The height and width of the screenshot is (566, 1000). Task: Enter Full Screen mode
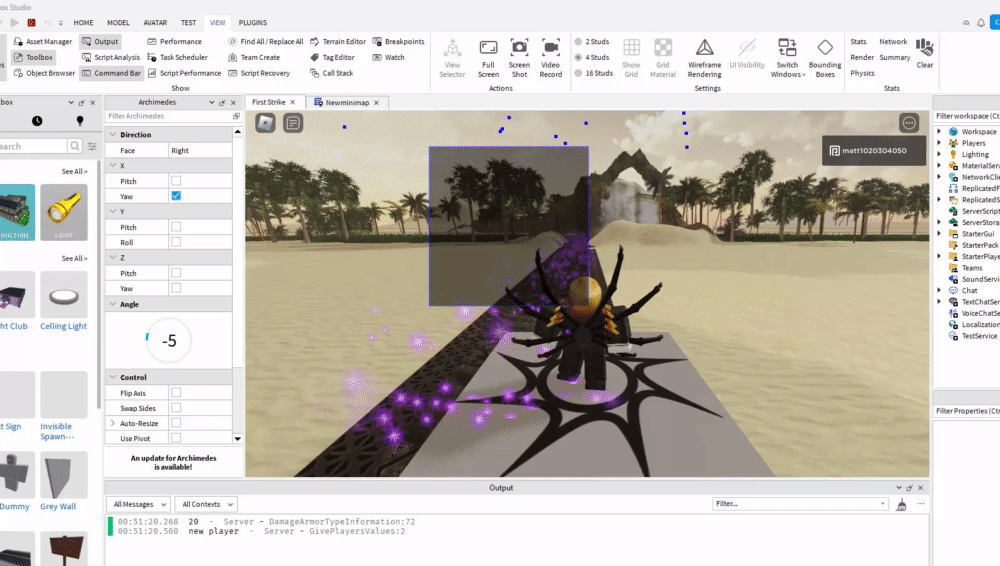click(x=488, y=58)
